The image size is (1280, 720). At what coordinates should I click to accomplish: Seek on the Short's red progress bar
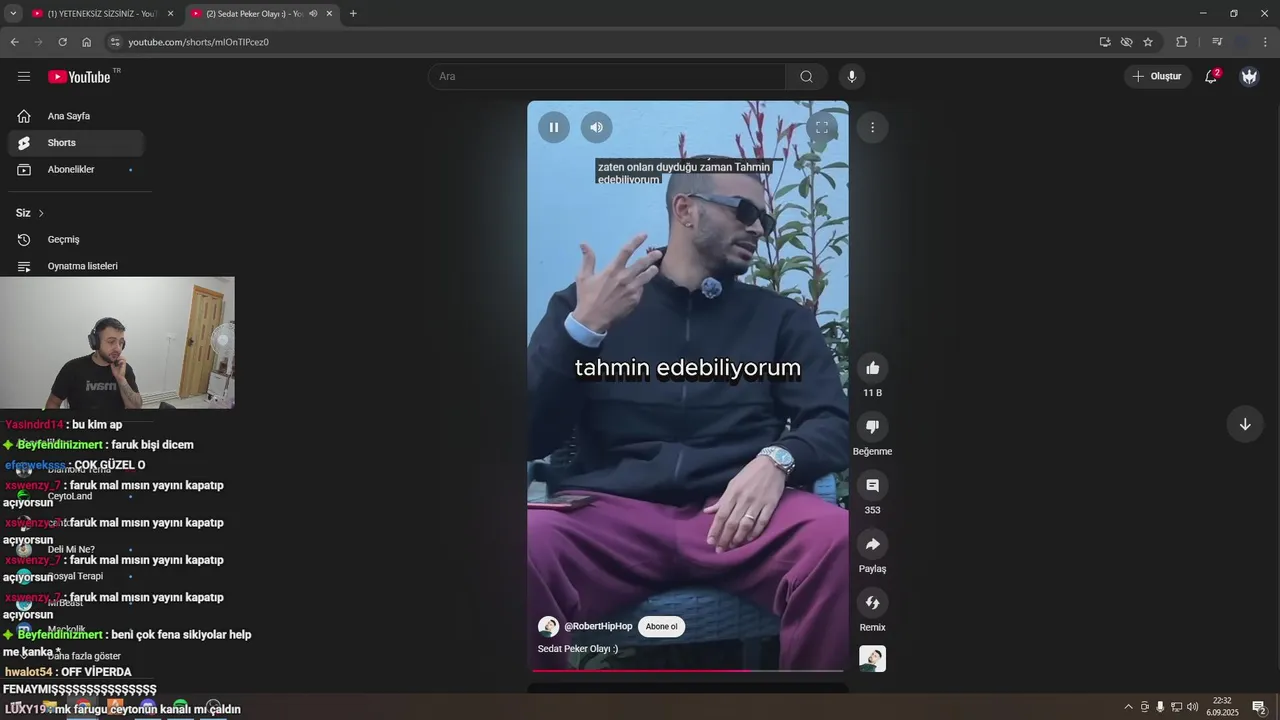click(688, 671)
